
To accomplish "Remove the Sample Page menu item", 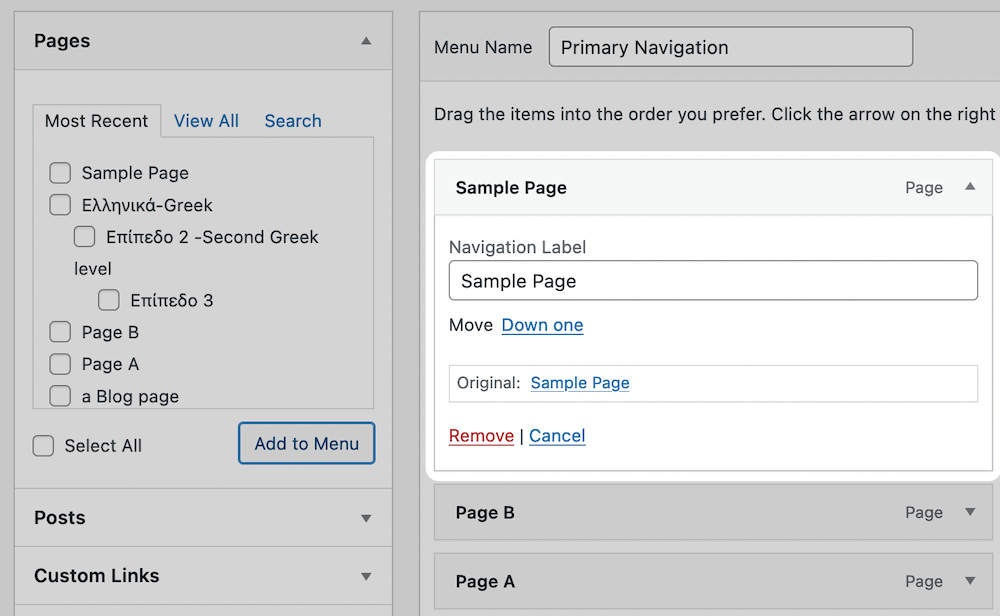I will click(x=481, y=436).
